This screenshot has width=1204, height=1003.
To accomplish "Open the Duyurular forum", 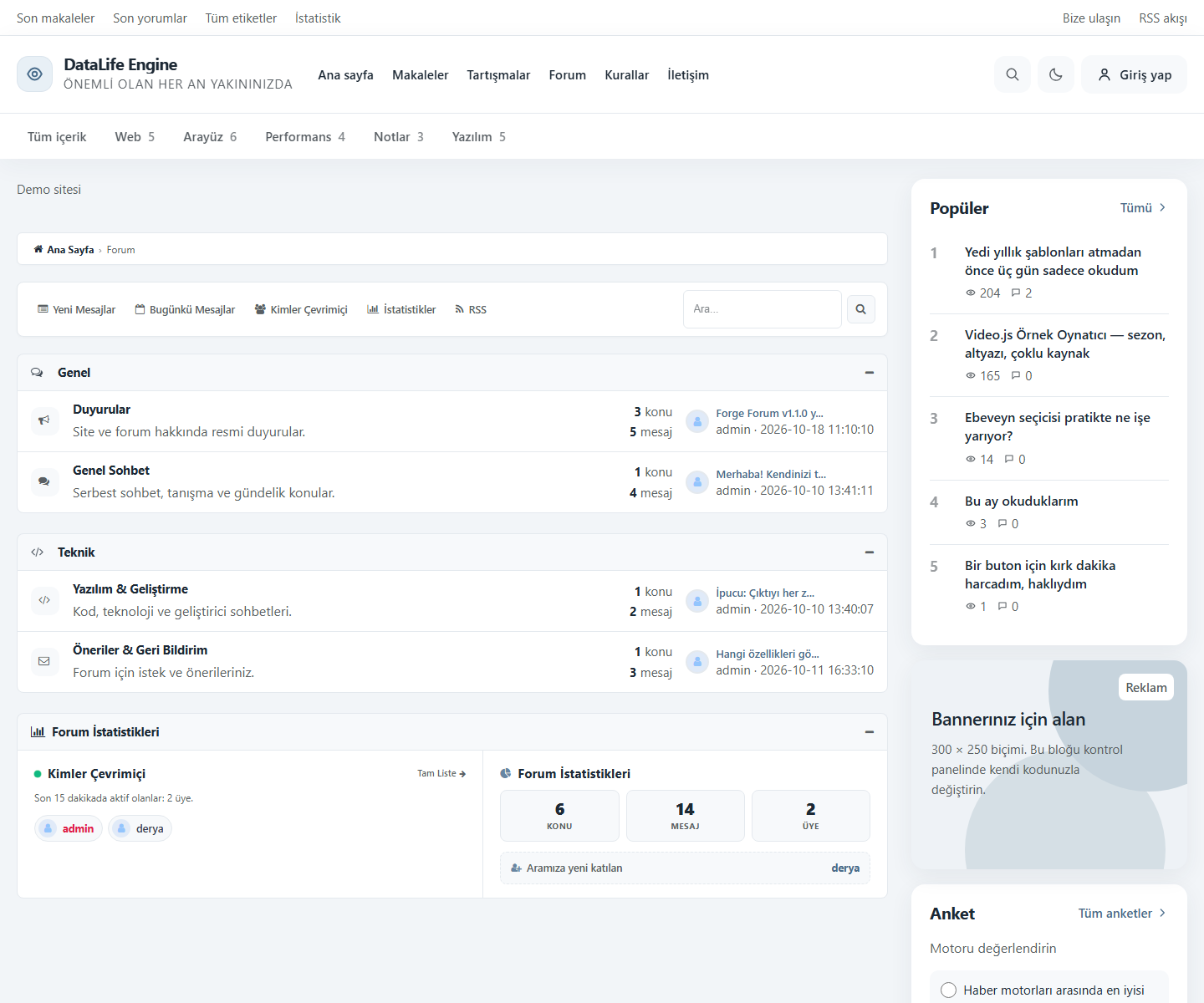I will click(101, 410).
